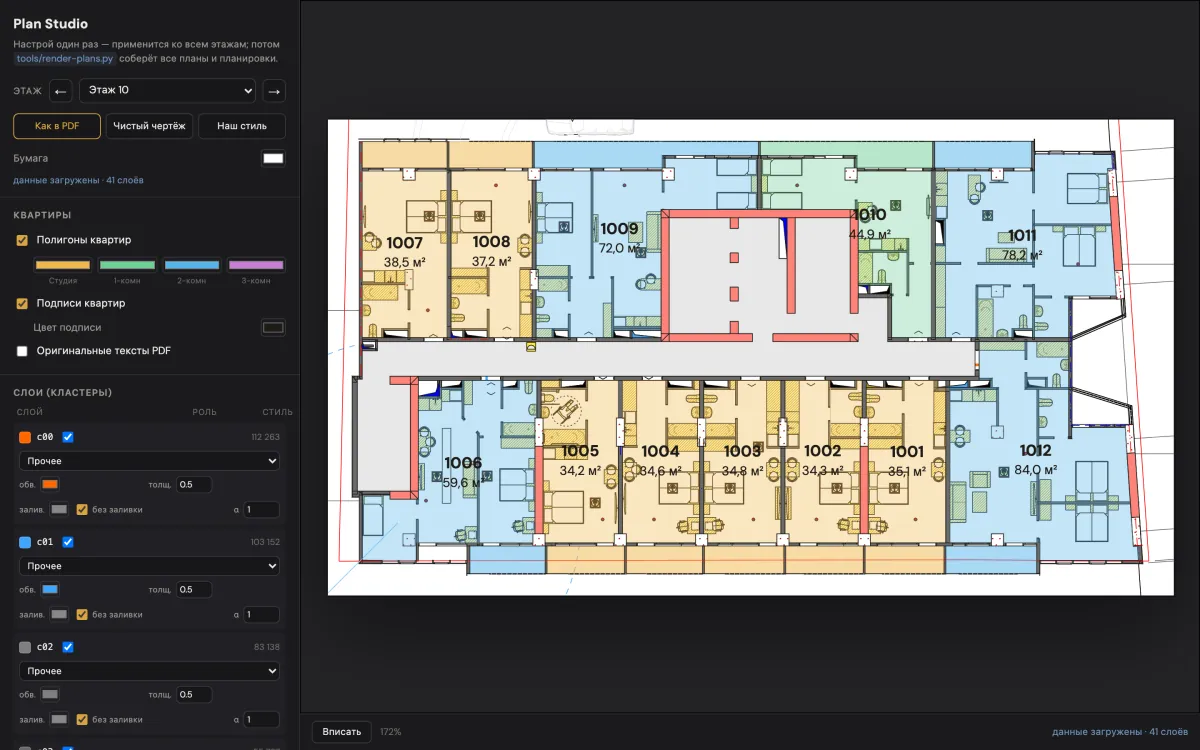
Task: Click the 103 152 count for layer c01
Action: tap(265, 542)
